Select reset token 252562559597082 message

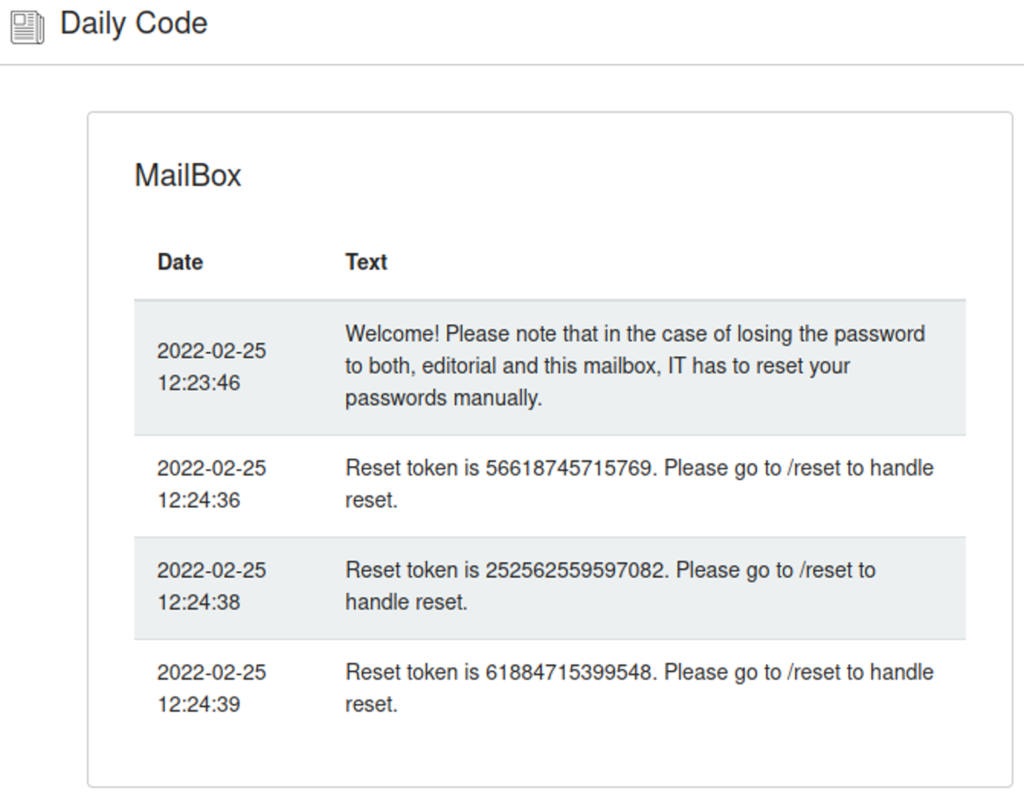(610, 586)
